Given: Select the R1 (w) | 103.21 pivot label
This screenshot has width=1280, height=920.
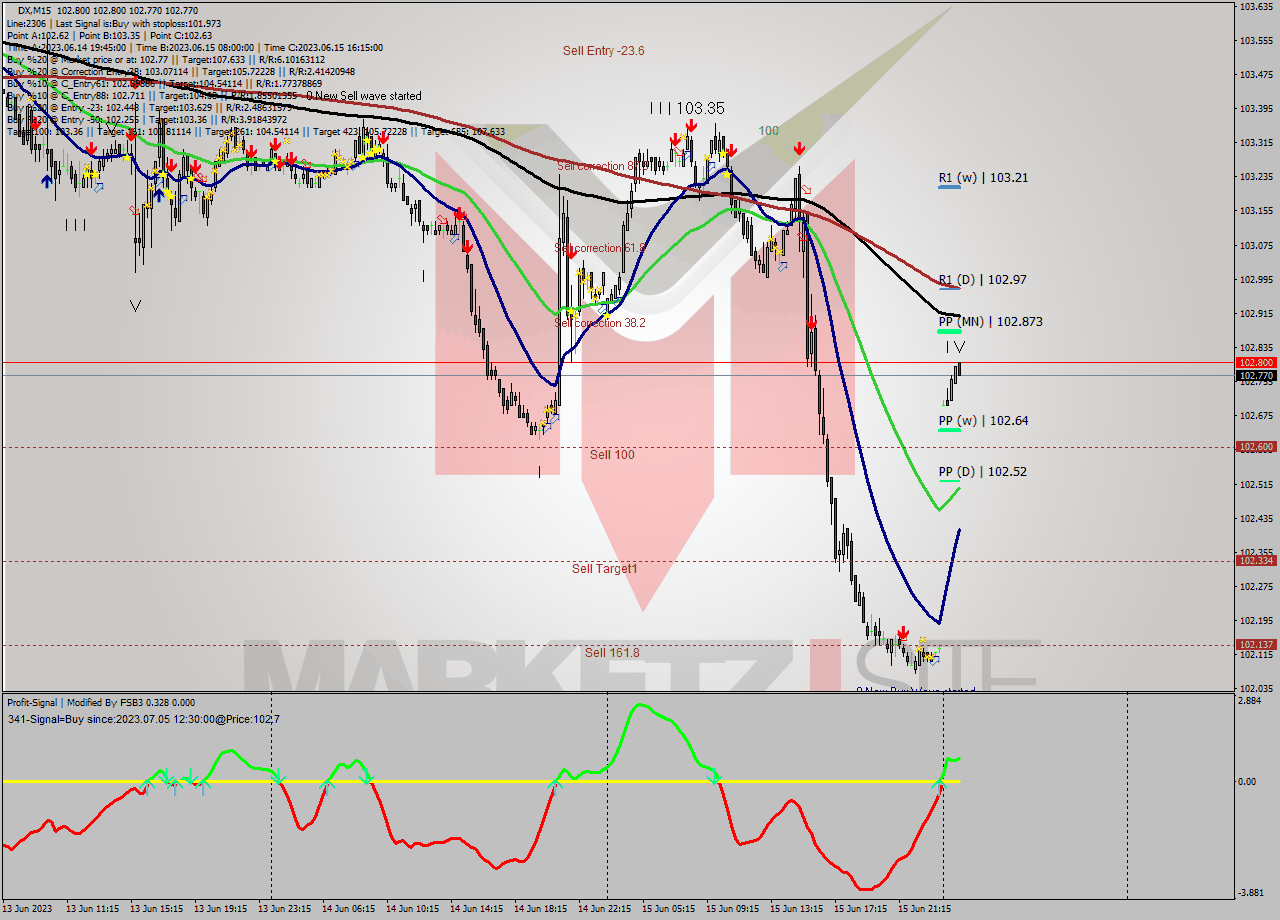Looking at the screenshot, I should pyautogui.click(x=983, y=178).
